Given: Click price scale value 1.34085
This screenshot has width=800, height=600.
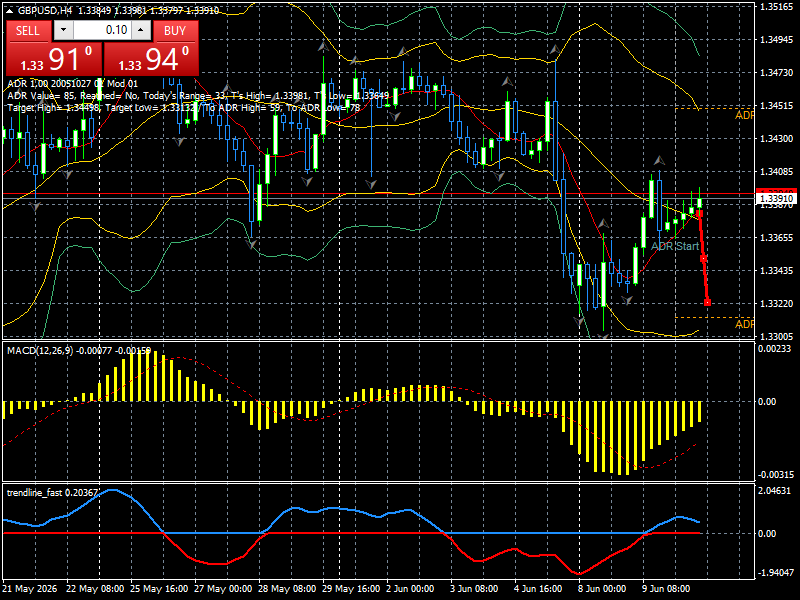Looking at the screenshot, I should [x=776, y=172].
